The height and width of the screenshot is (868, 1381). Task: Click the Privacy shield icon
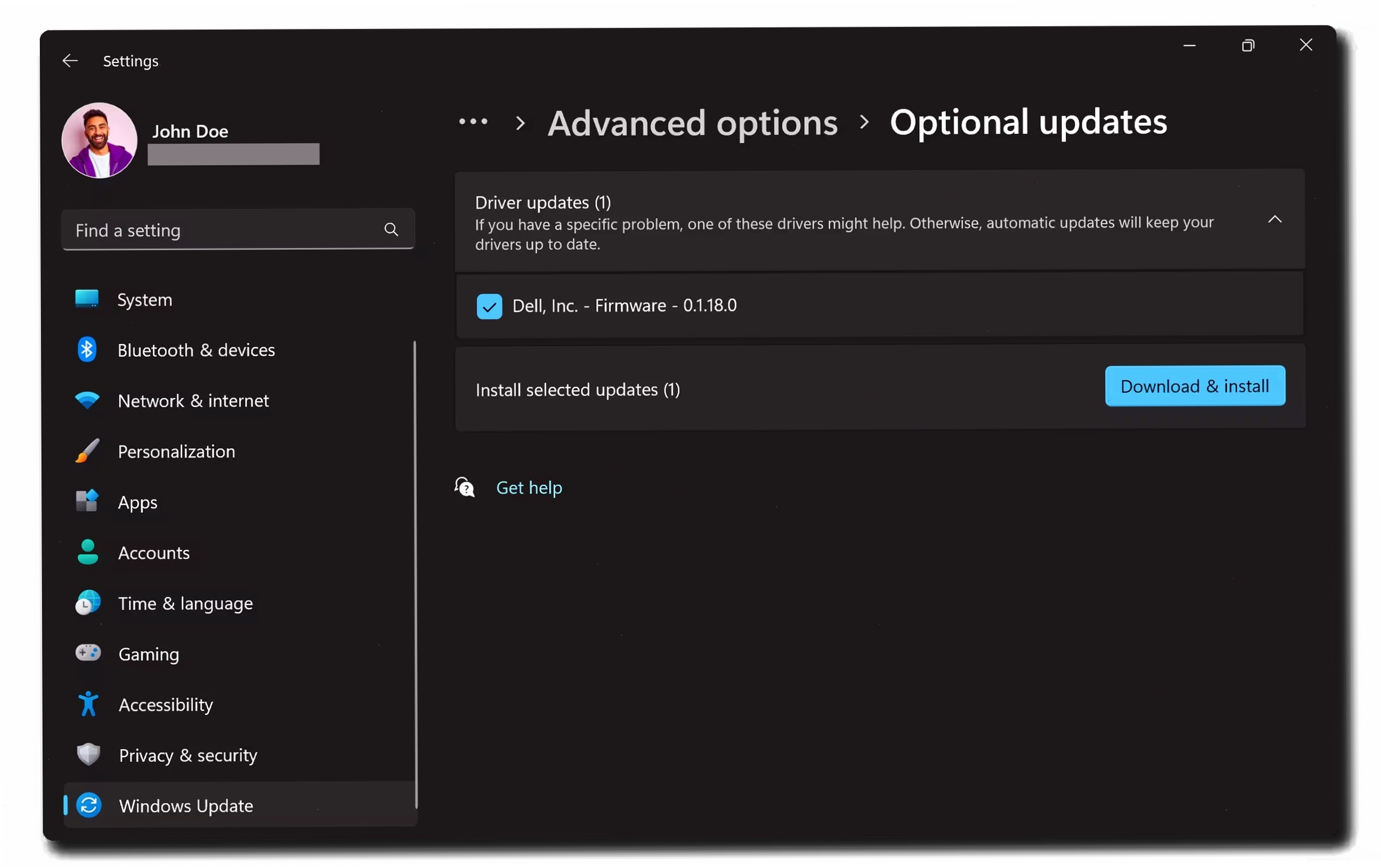pos(88,754)
